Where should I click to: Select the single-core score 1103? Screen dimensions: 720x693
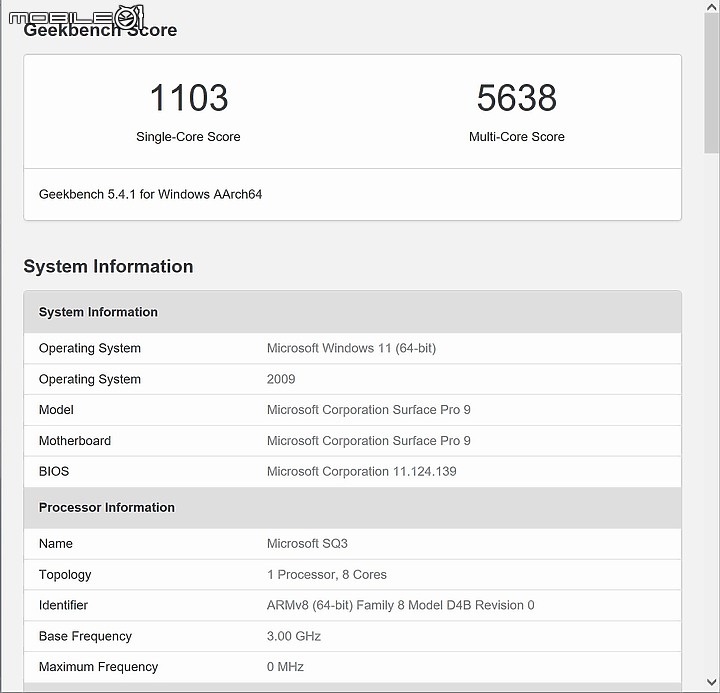coord(189,97)
